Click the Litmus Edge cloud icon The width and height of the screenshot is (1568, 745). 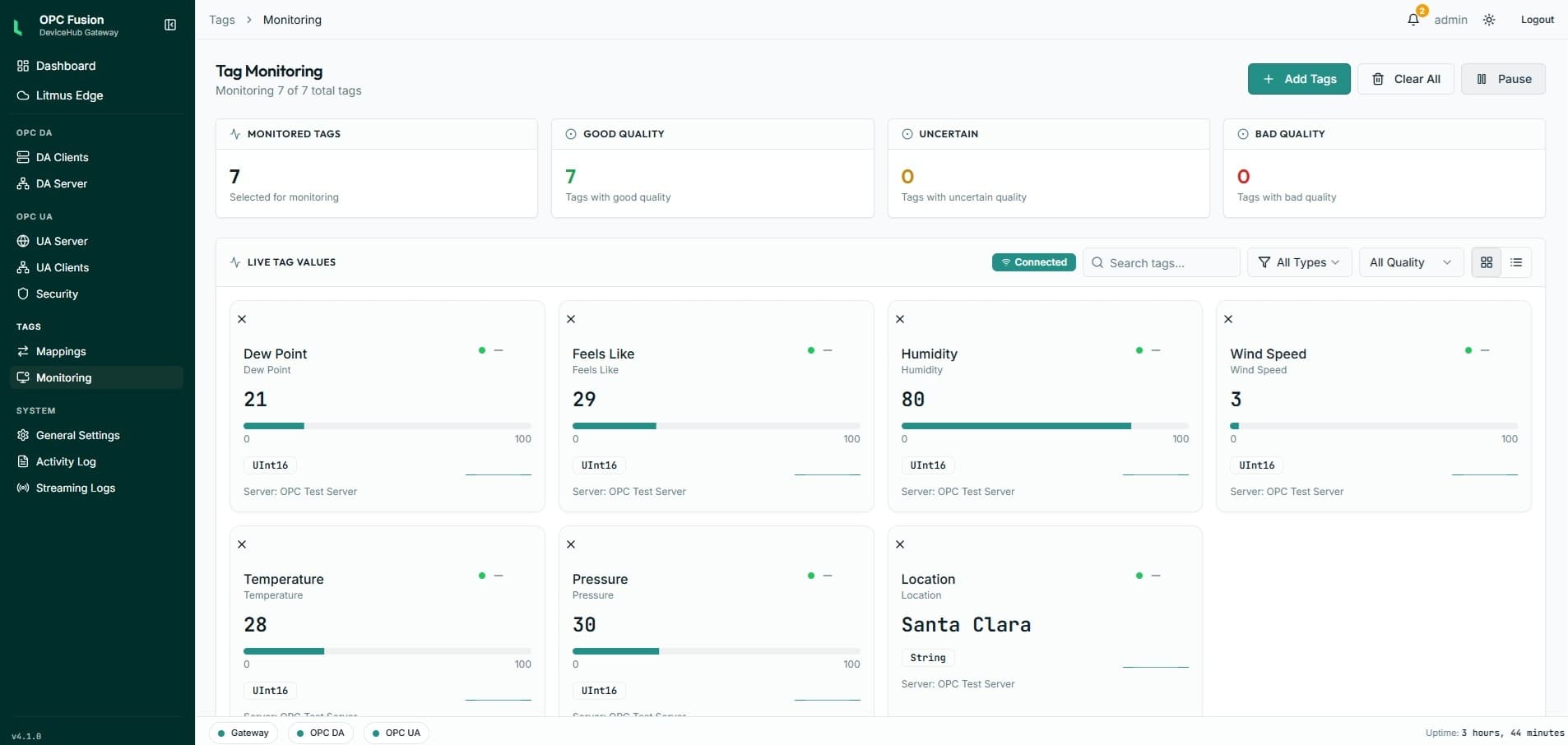coord(23,95)
